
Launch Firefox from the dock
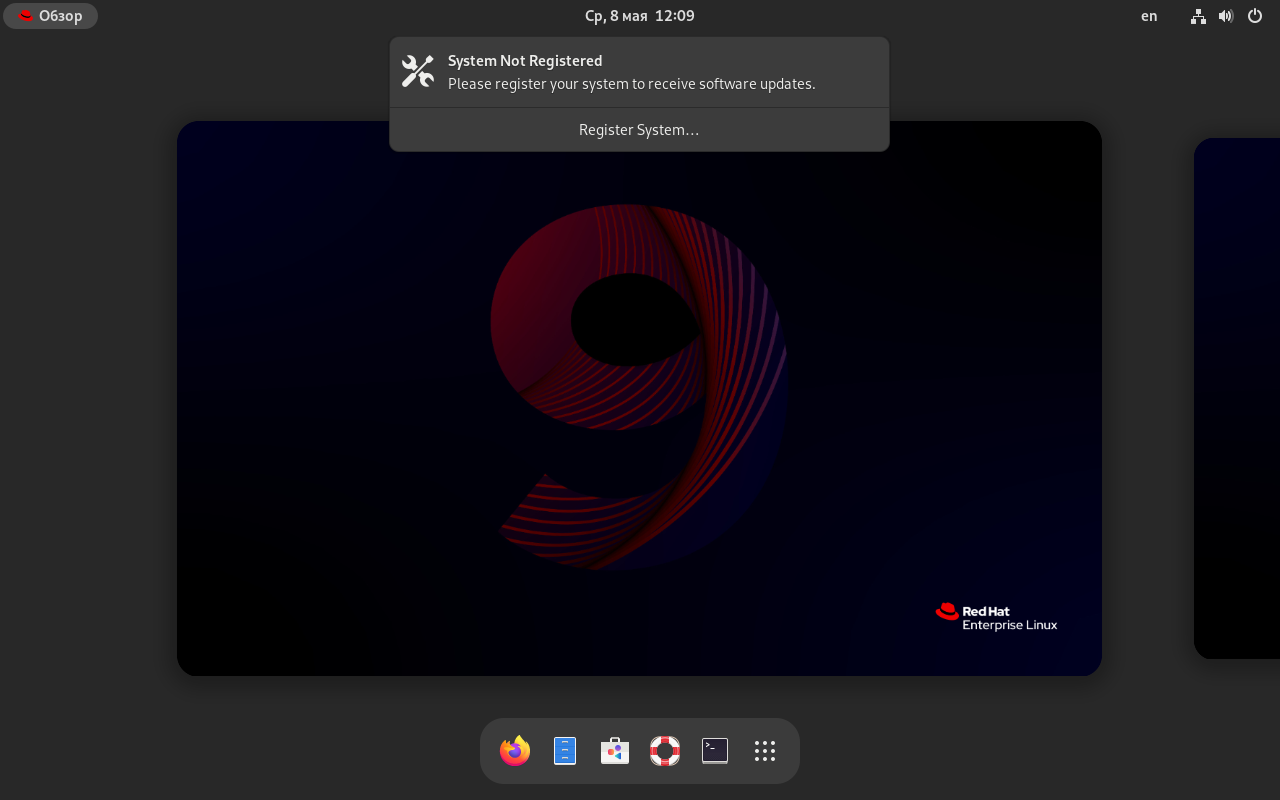(515, 751)
